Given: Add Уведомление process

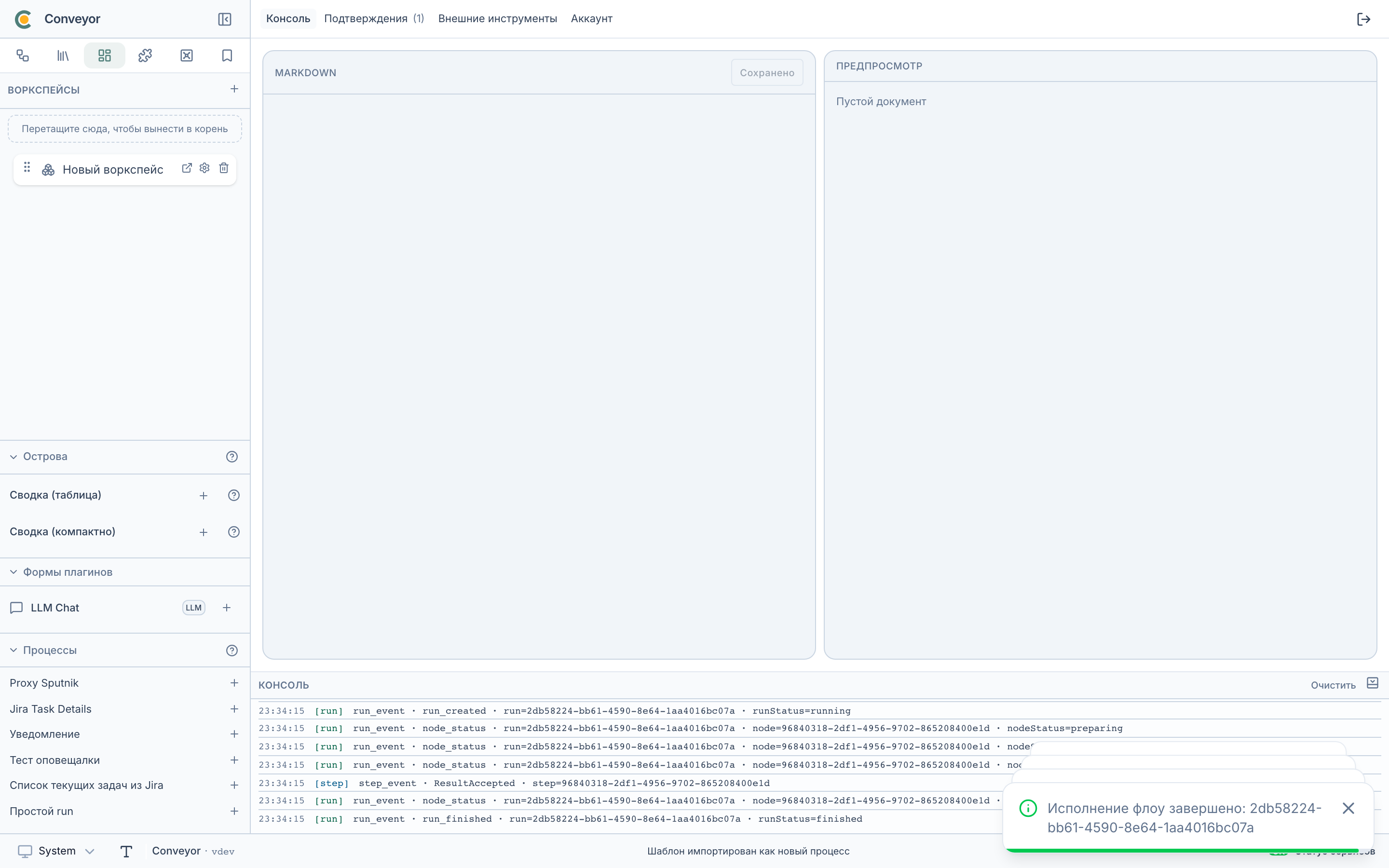Looking at the screenshot, I should click(x=234, y=734).
